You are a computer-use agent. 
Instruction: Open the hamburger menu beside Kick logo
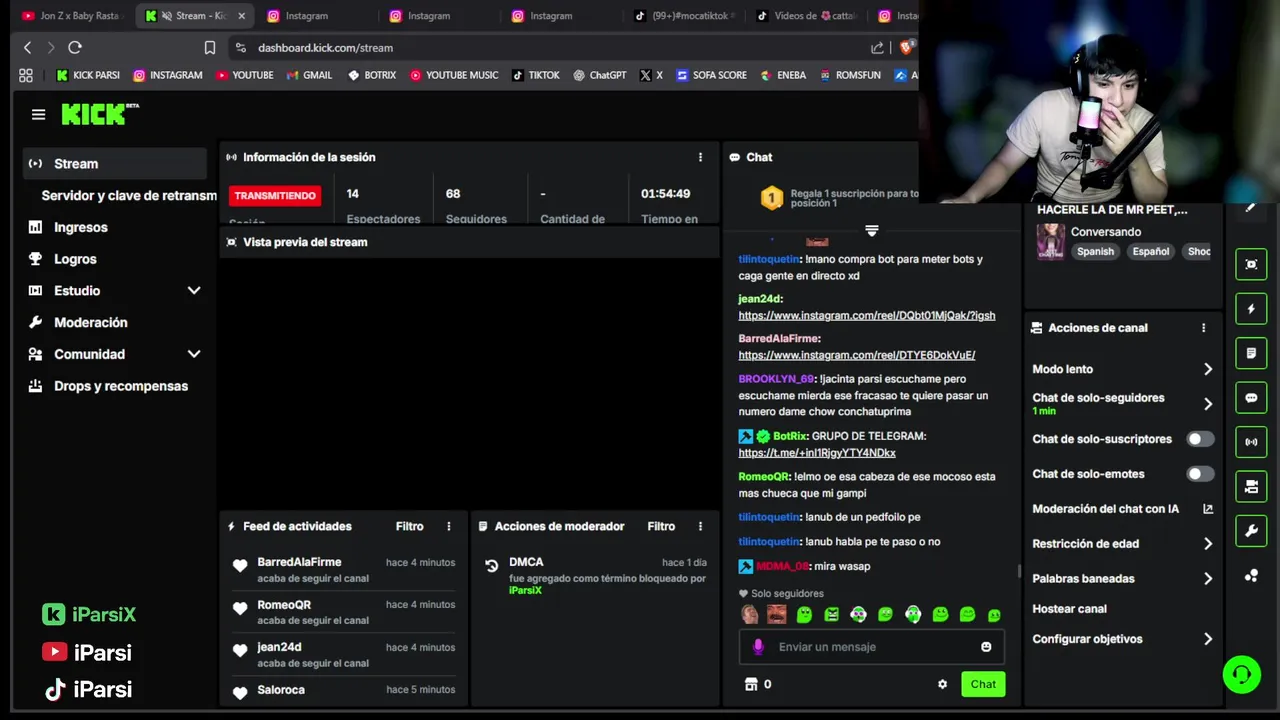(38, 115)
